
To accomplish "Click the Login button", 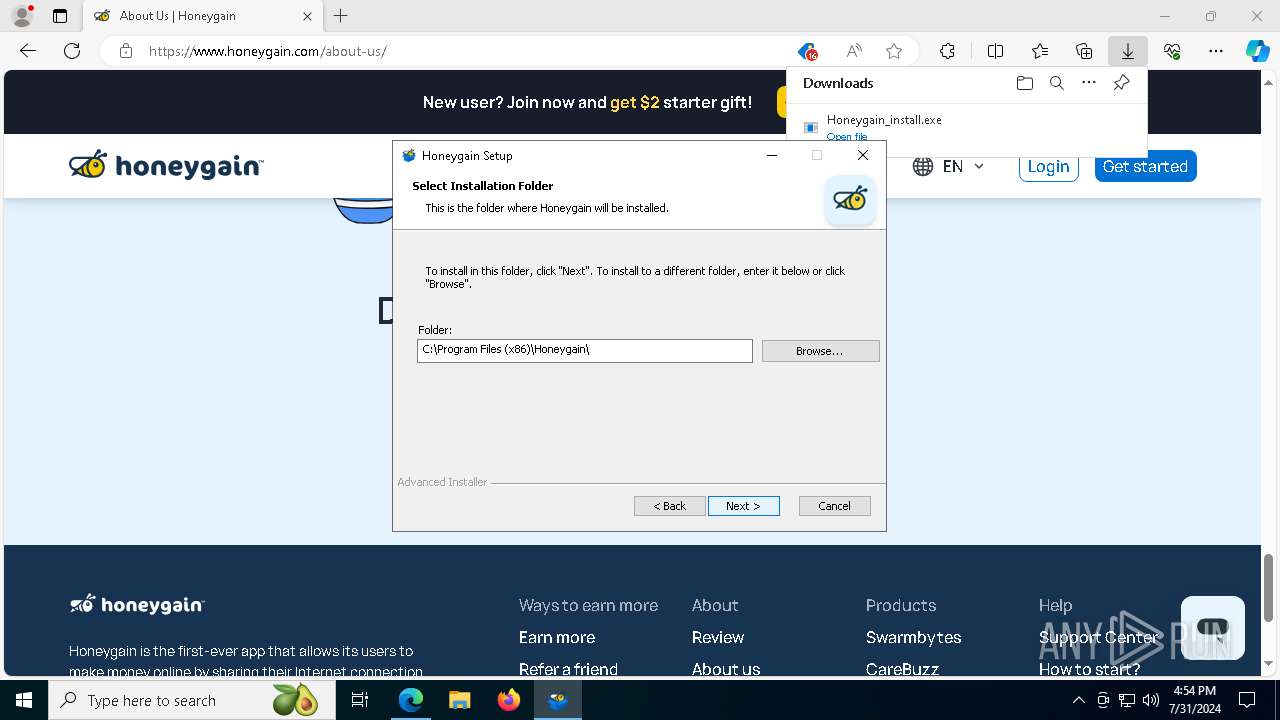I will pyautogui.click(x=1048, y=167).
